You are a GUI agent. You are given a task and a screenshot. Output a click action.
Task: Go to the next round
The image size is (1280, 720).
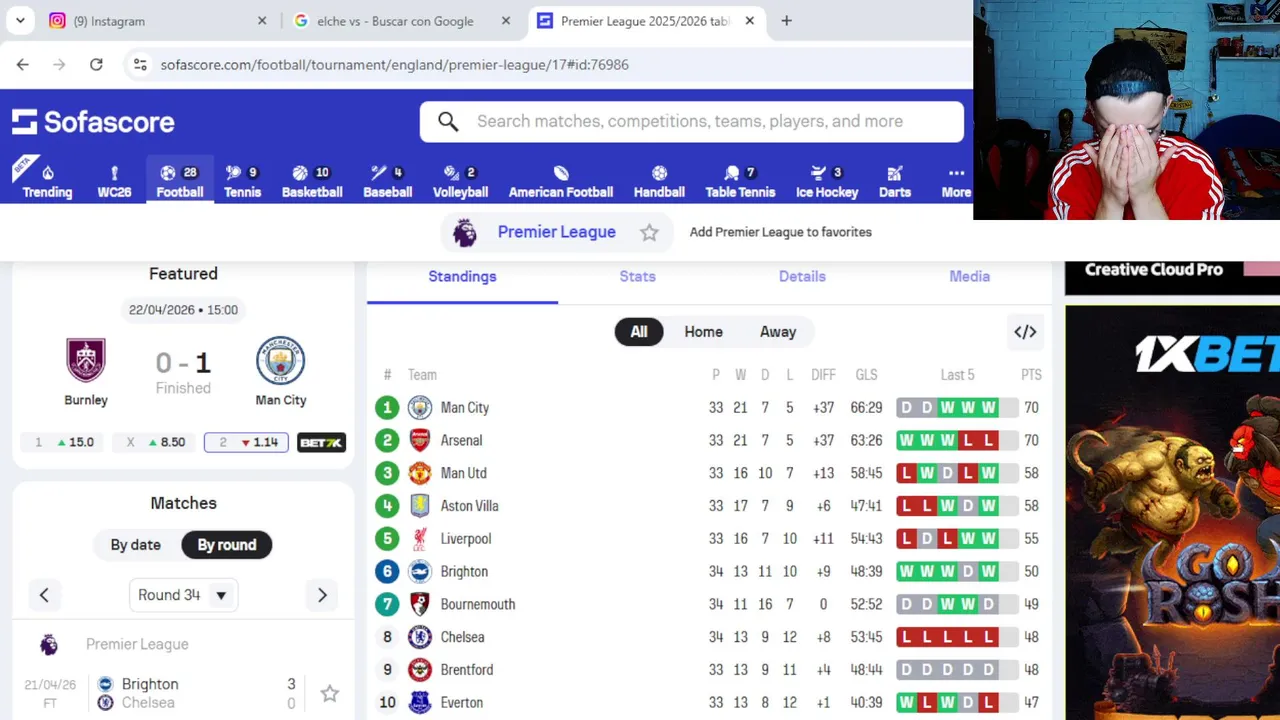[322, 595]
